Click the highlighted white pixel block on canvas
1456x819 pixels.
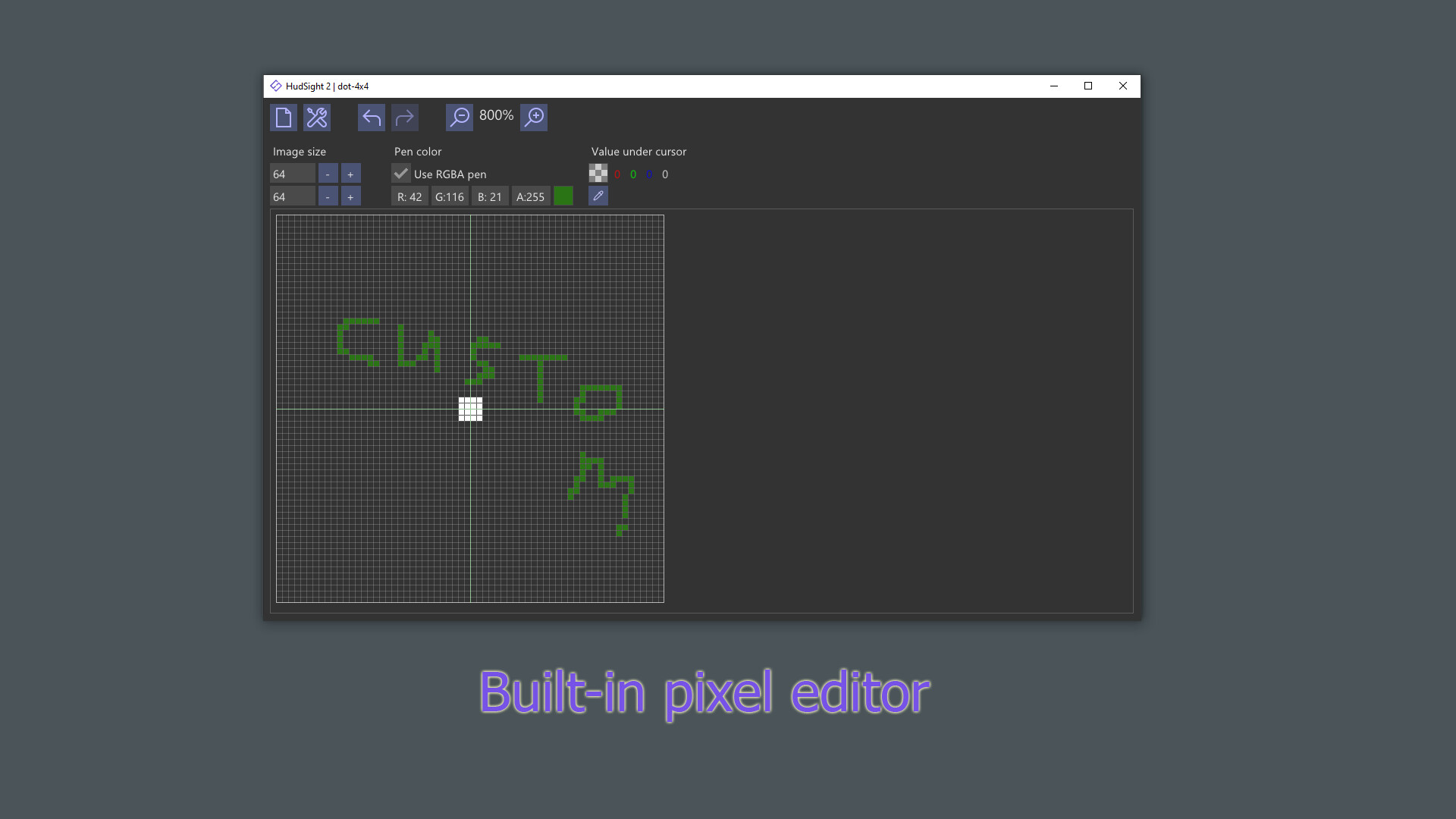tap(469, 409)
